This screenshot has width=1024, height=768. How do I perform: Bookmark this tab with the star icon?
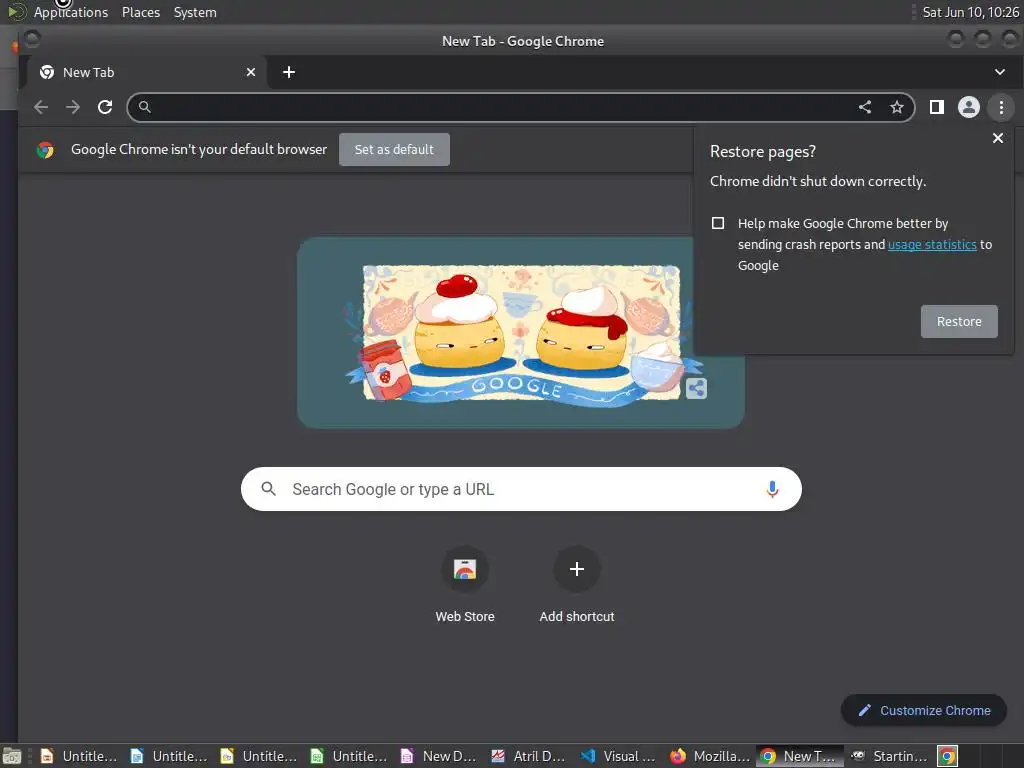click(x=897, y=107)
